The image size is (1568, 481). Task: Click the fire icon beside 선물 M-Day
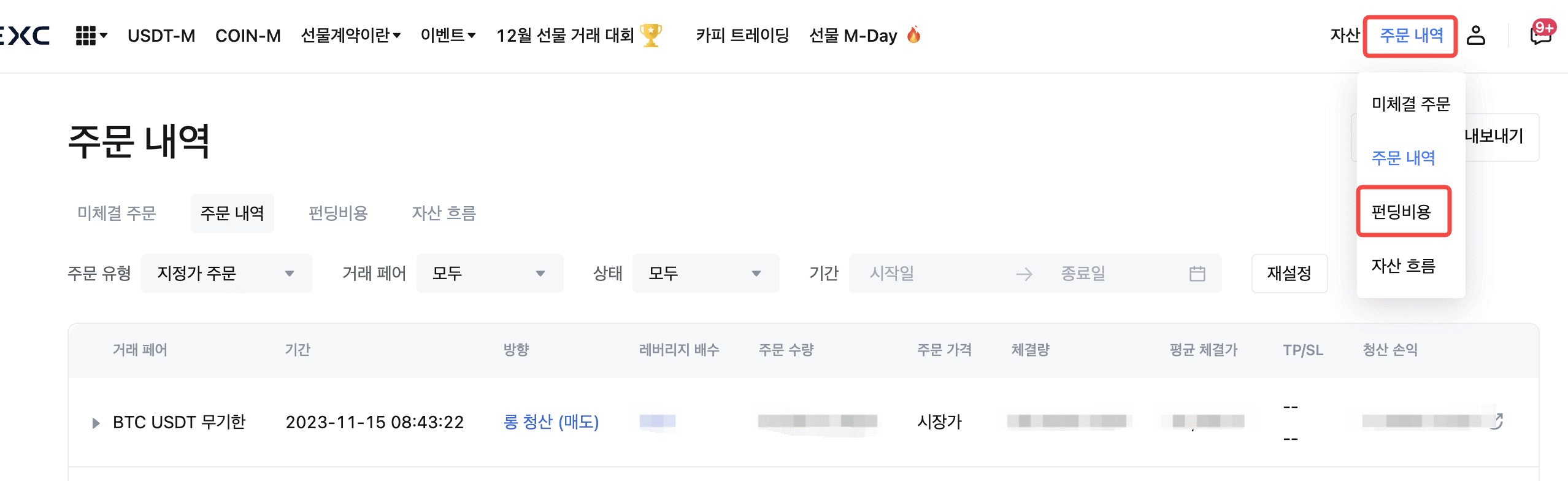(913, 36)
